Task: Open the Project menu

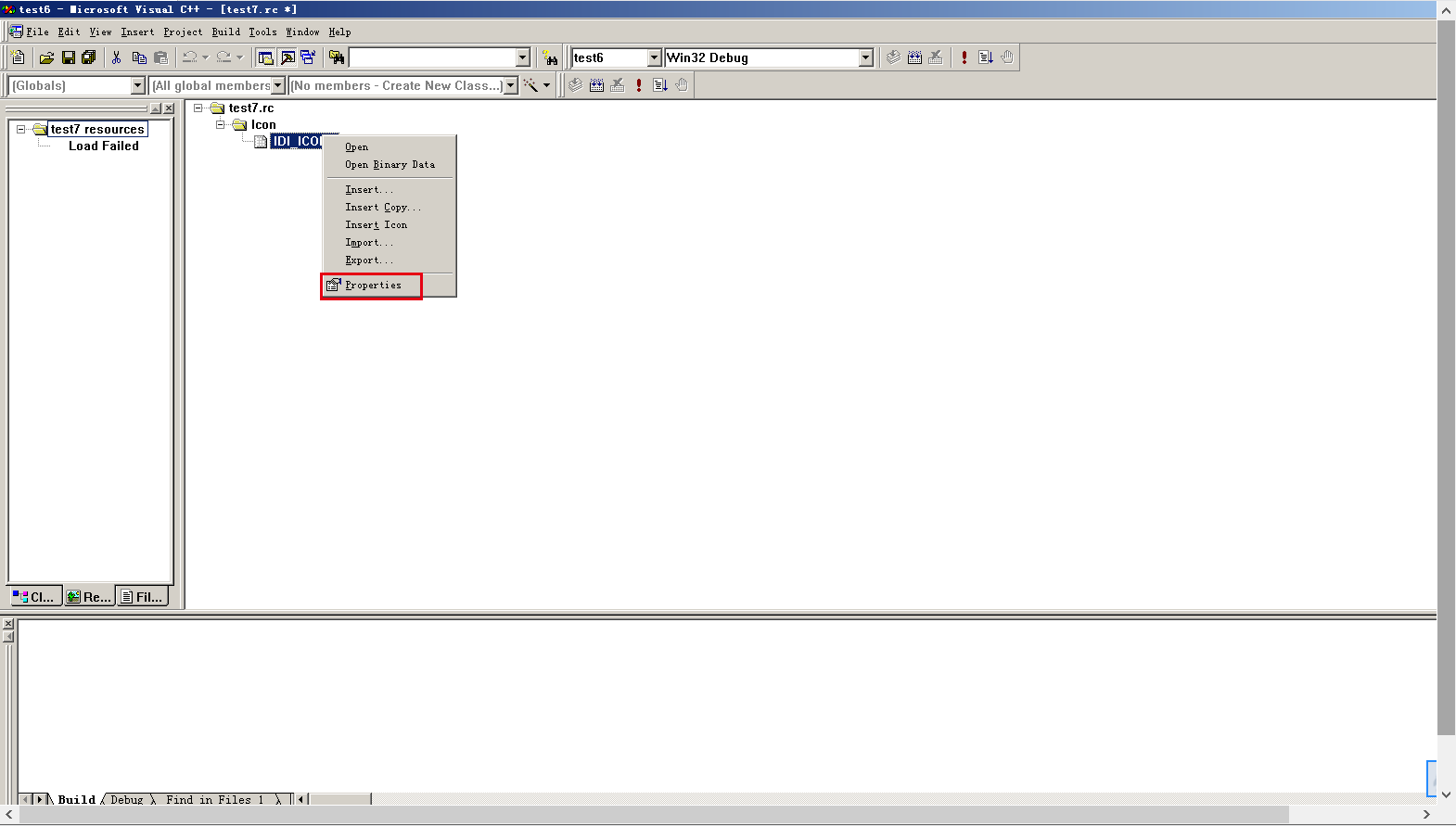Action: (x=183, y=32)
